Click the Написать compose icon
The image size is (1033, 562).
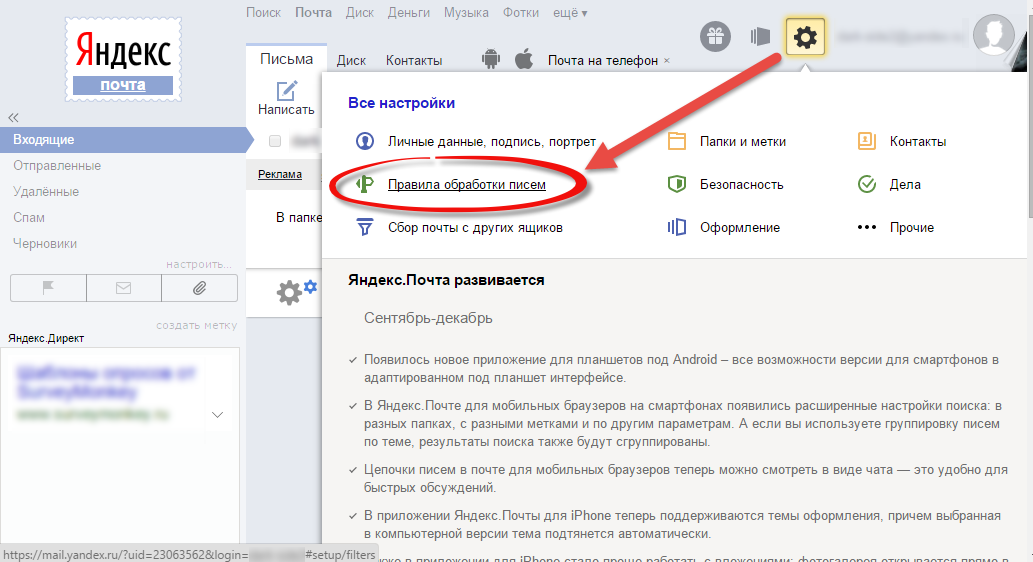(x=286, y=91)
